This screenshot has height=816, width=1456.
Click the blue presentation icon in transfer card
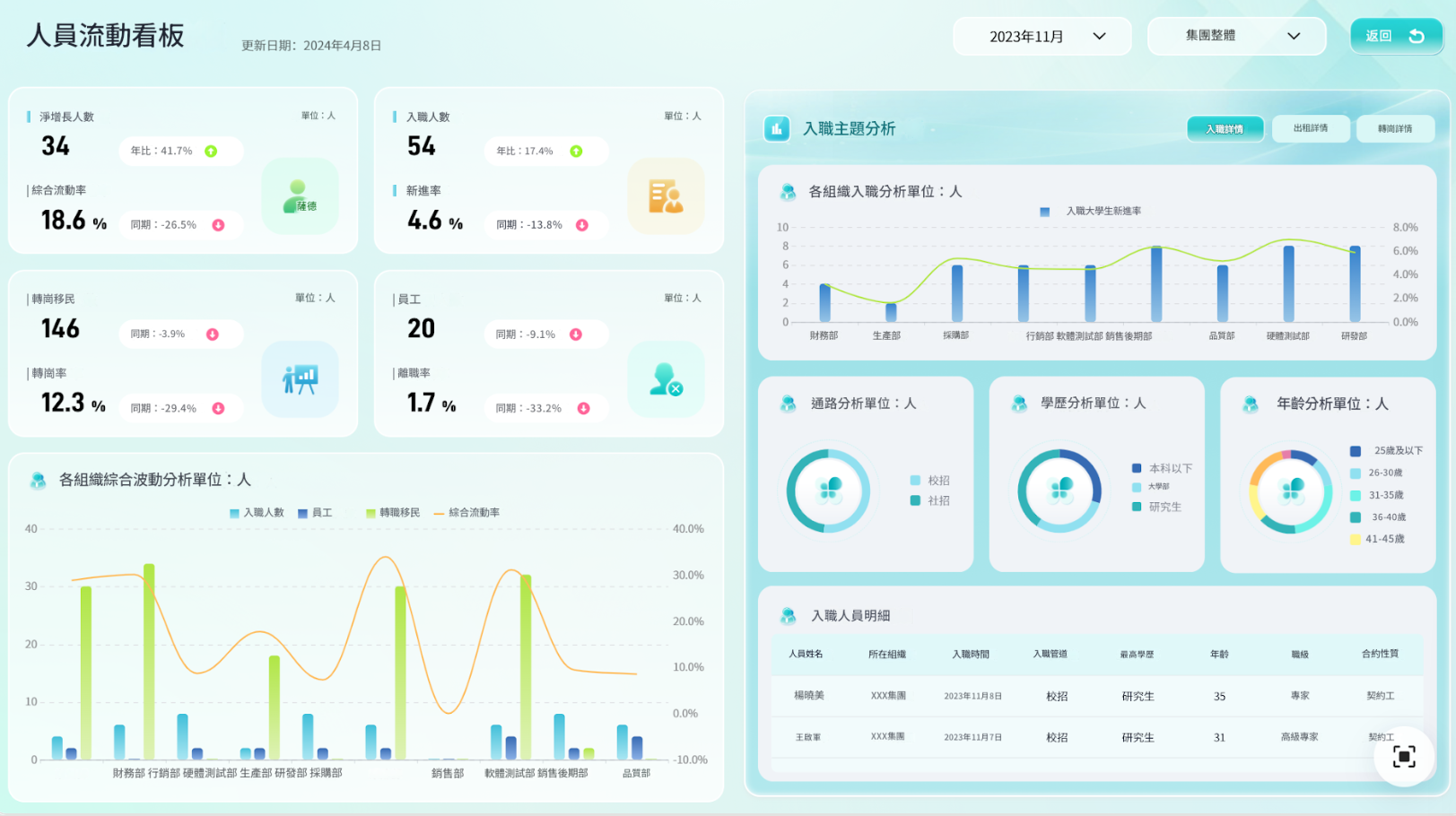point(300,379)
